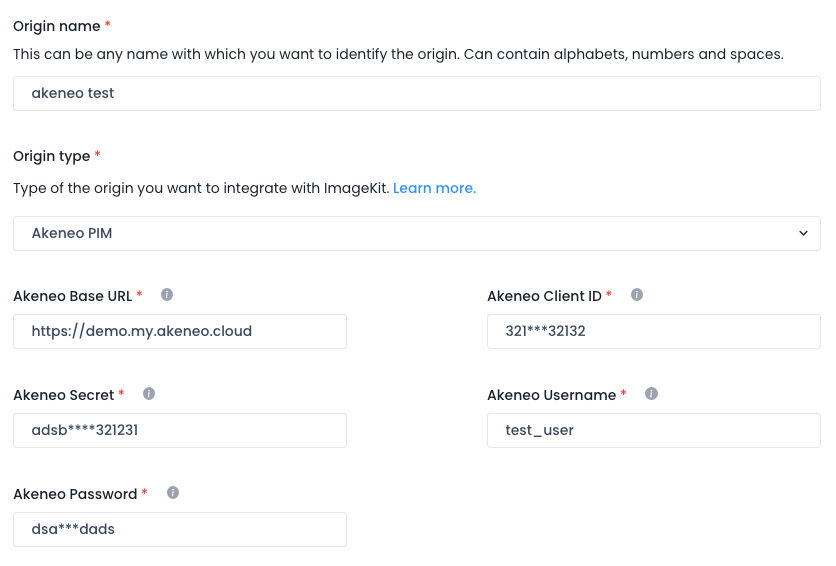Click into the Akeneo Secret input field
This screenshot has height=566, width=836.
point(180,430)
